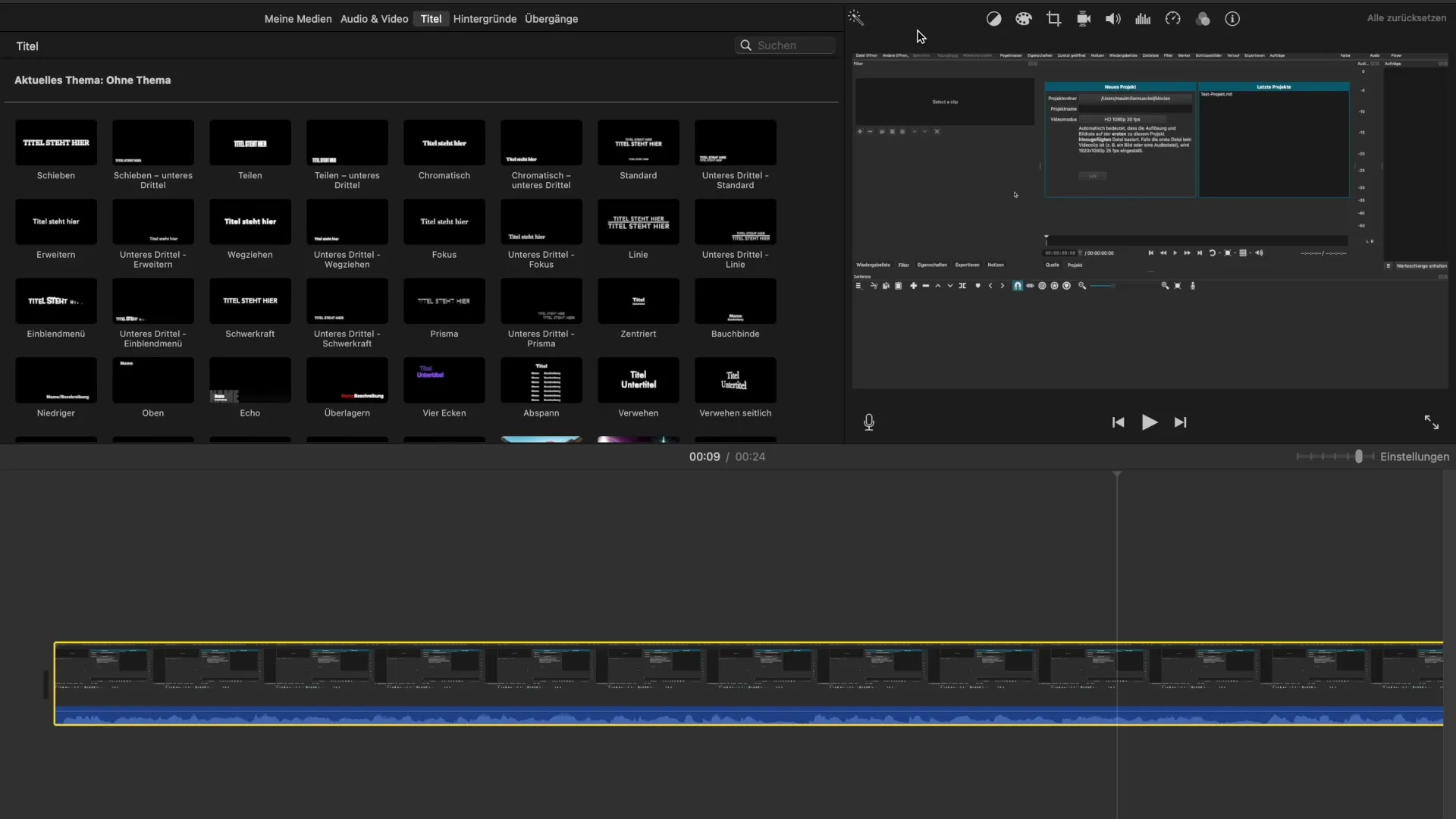Open the clip filter and audio effects tool
The image size is (1456, 819).
tap(1203, 19)
